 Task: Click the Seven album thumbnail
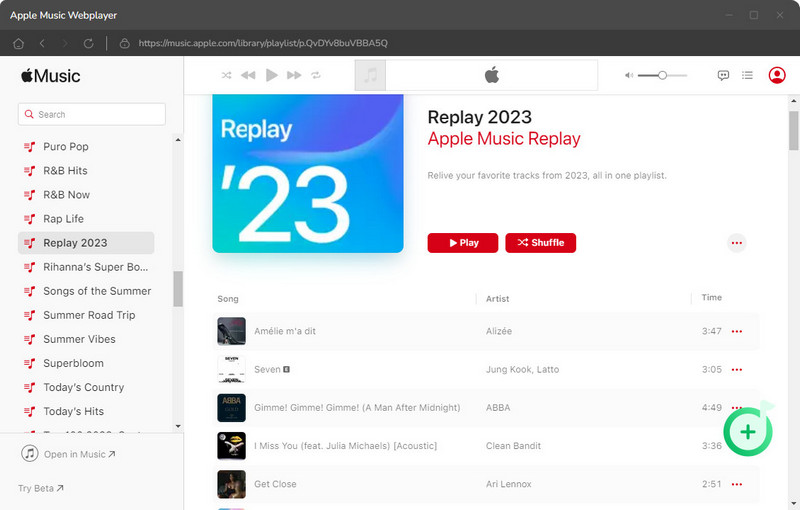[x=231, y=370]
